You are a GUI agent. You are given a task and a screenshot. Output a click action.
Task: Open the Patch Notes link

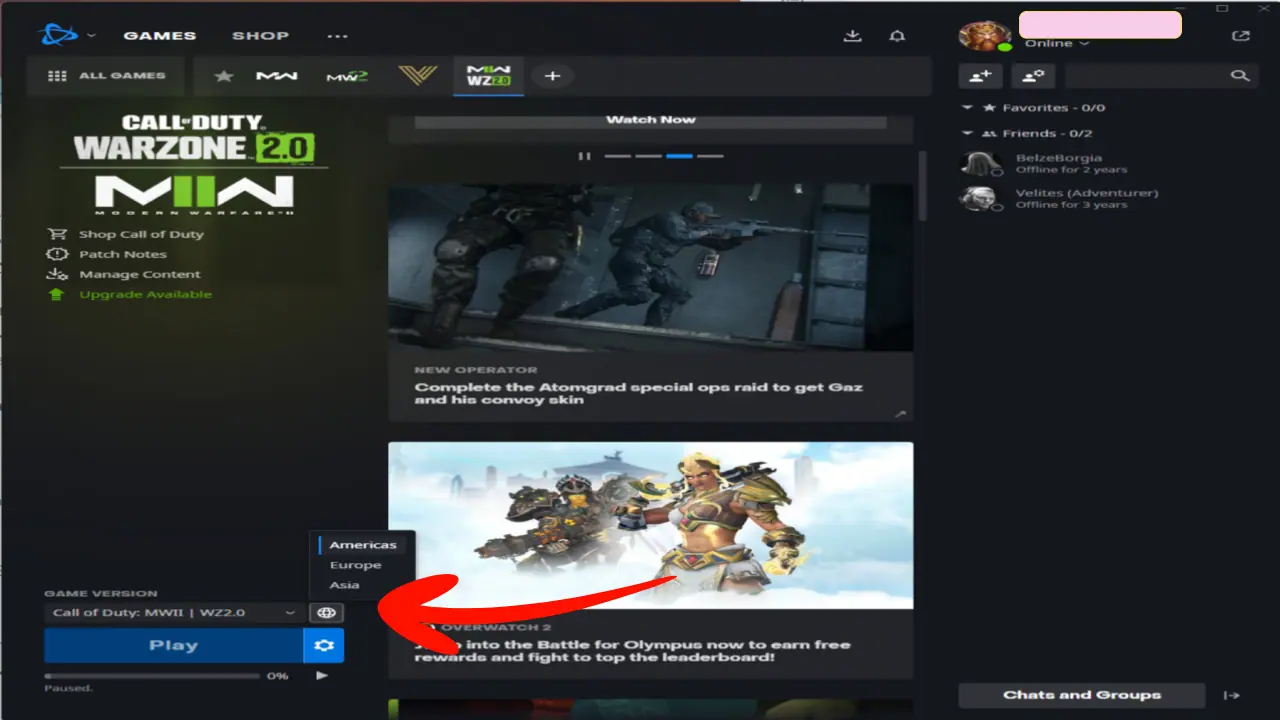coord(122,254)
